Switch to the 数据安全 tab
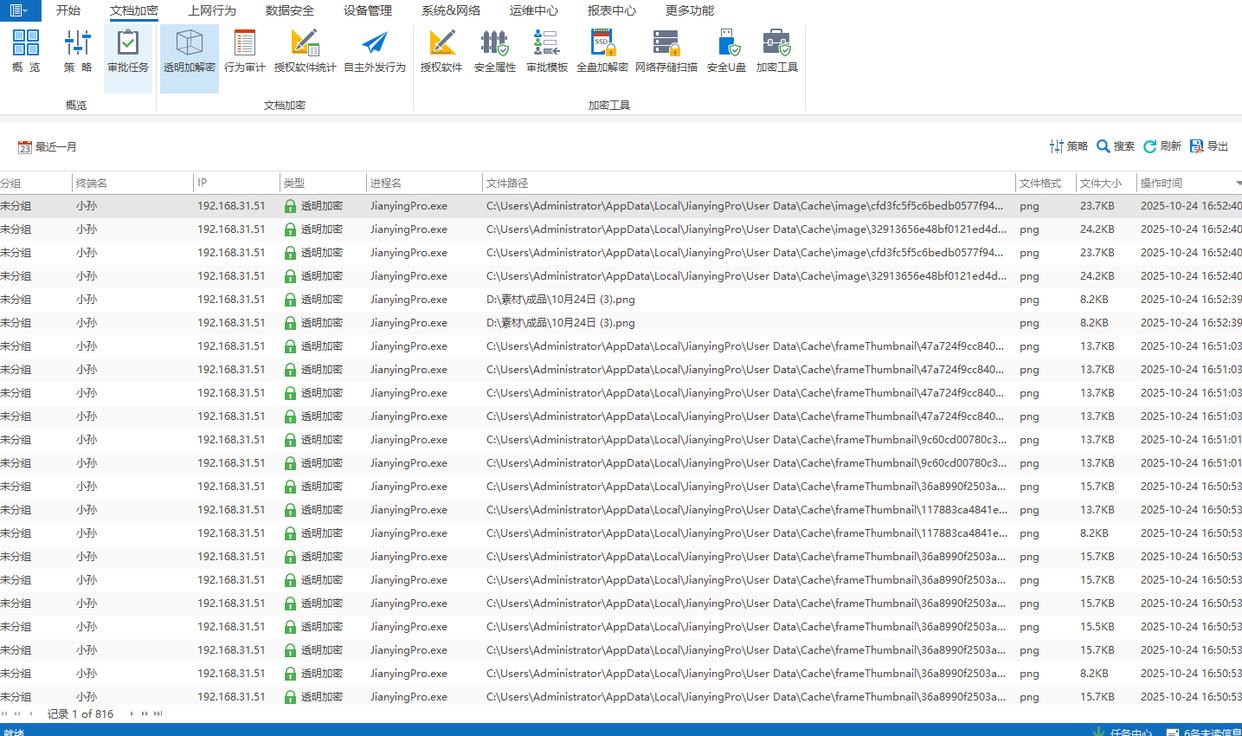 tap(290, 11)
